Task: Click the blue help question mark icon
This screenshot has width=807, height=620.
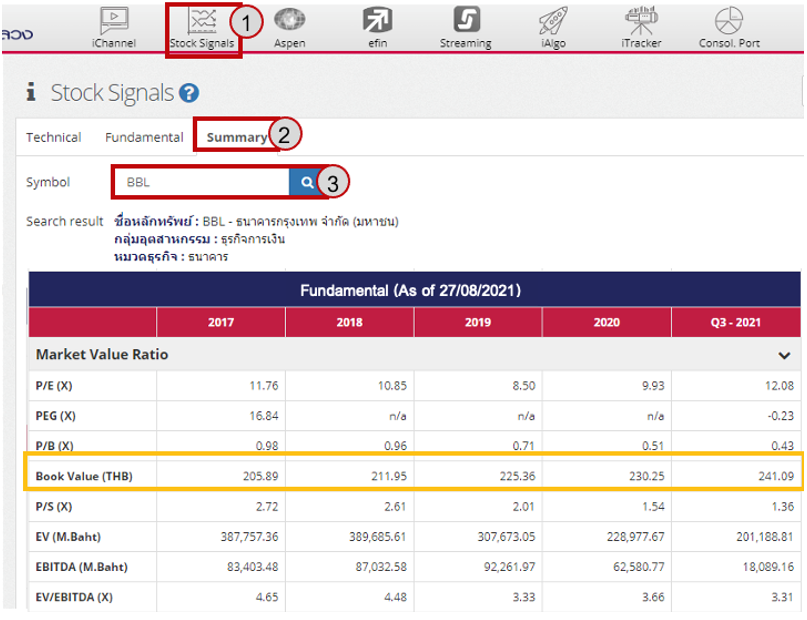Action: click(190, 94)
